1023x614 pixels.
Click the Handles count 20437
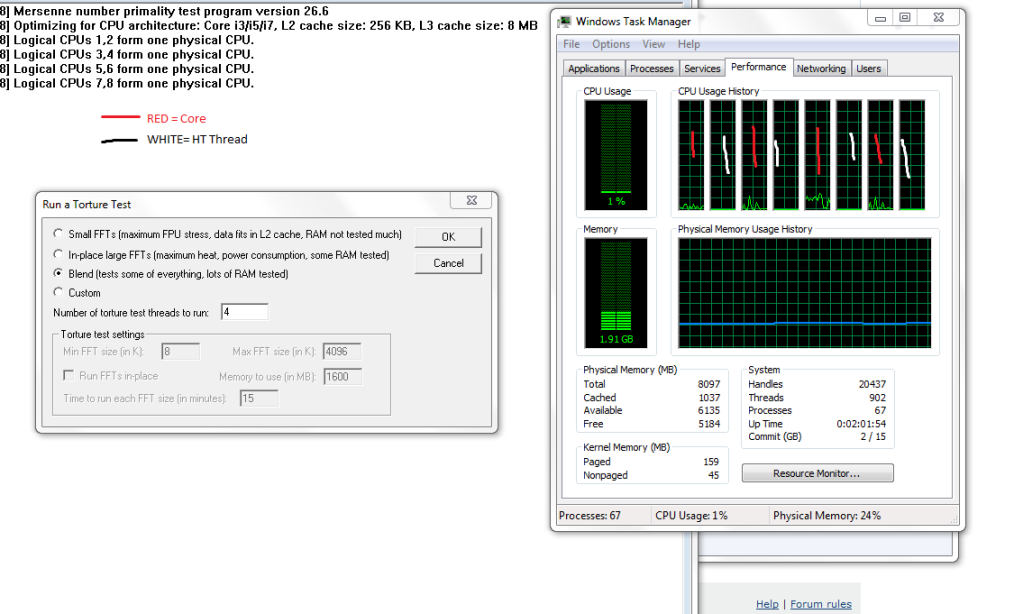[872, 384]
